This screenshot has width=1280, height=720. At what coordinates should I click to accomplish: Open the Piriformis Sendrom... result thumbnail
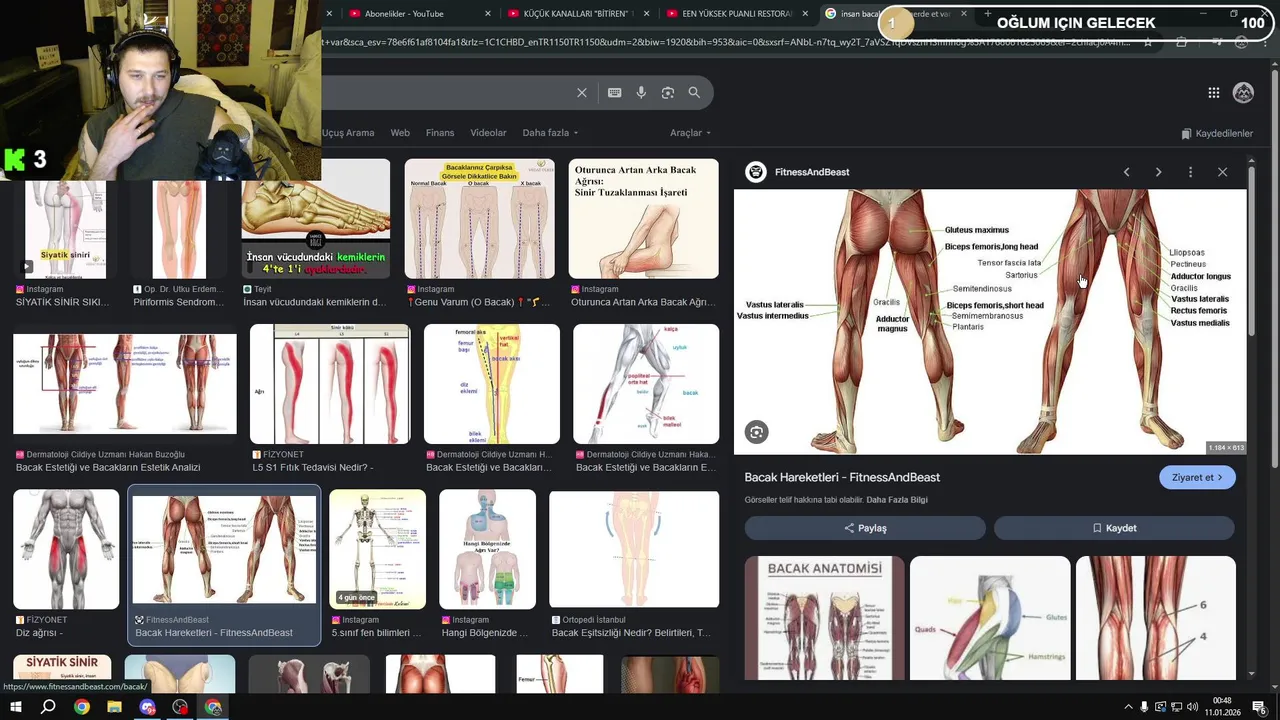(180, 230)
